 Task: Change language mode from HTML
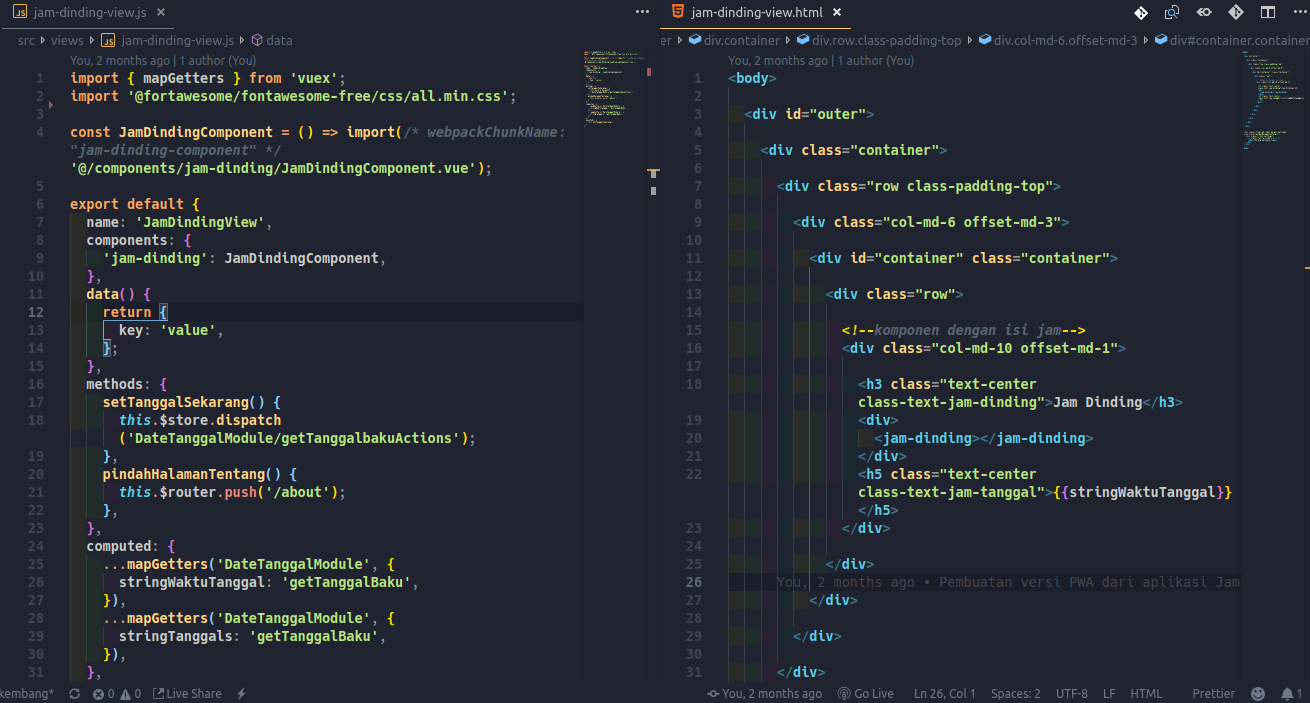1146,693
